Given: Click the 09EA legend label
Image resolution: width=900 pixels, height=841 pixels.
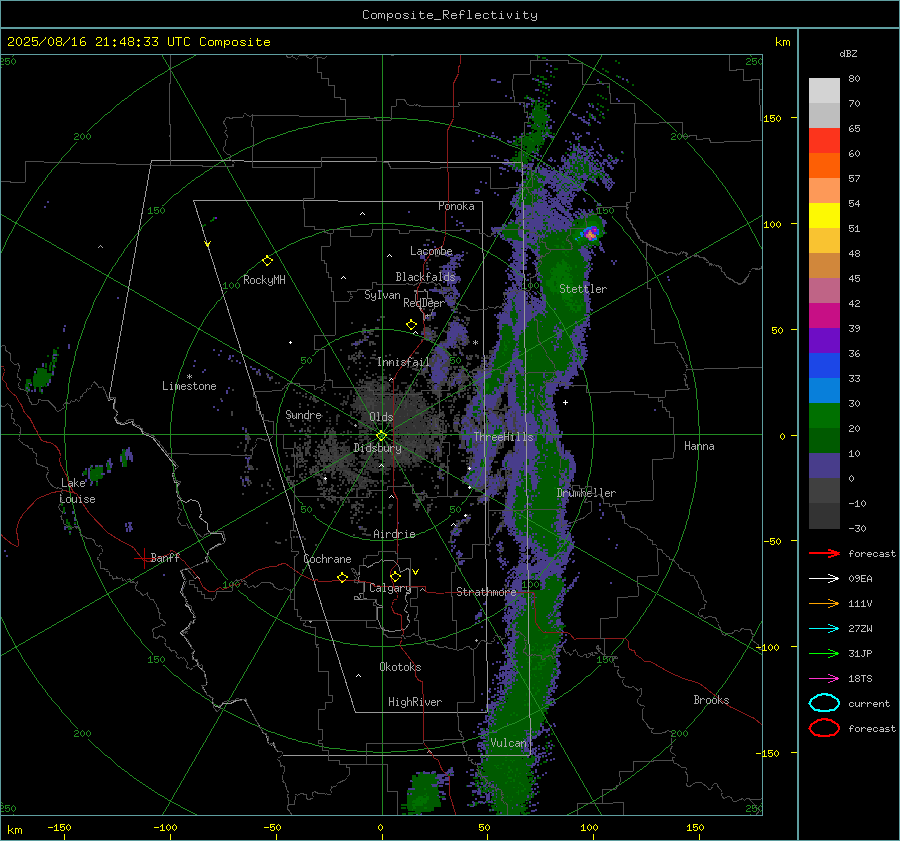Looking at the screenshot, I should (x=860, y=579).
